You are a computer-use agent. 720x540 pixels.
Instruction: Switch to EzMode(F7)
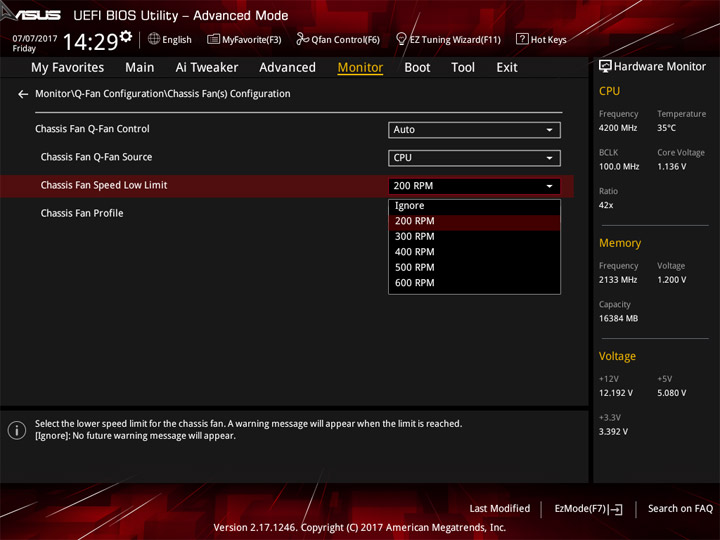[x=588, y=509]
